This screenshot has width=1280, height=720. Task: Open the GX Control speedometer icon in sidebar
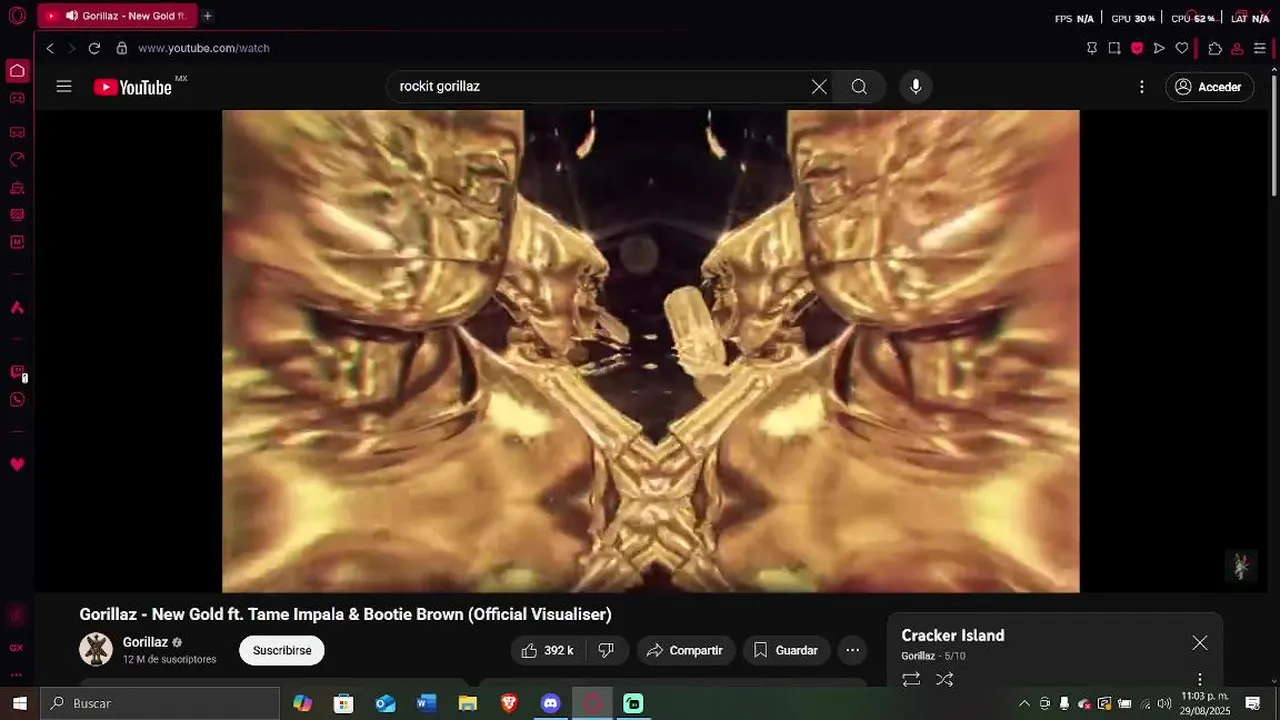tap(17, 159)
